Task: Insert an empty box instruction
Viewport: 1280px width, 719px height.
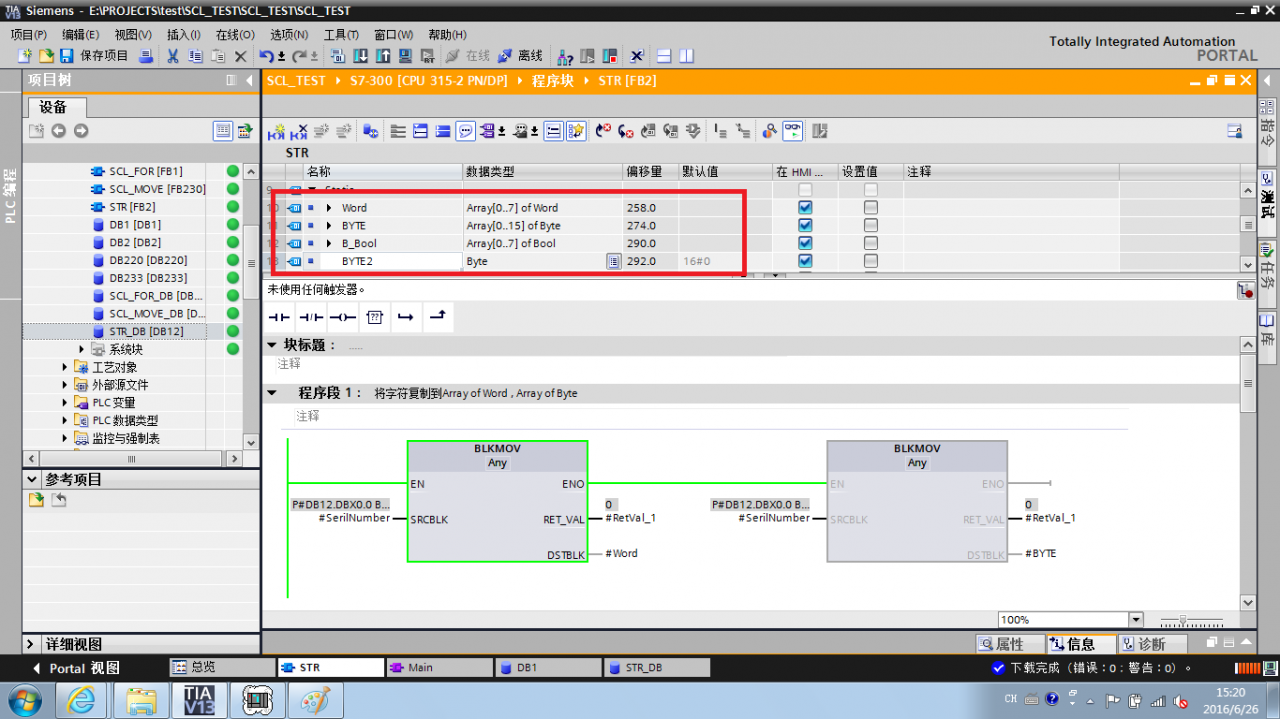Action: (375, 317)
